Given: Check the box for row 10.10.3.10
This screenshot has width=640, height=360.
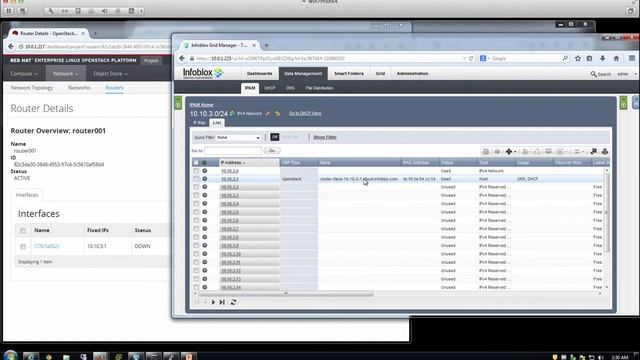Looking at the screenshot, I should (196, 254).
